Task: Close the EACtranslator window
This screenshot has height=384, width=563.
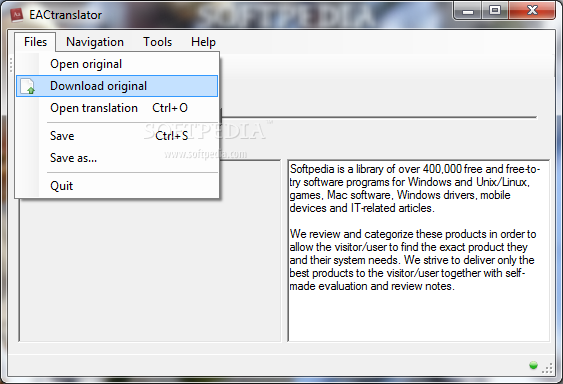Action: pyautogui.click(x=532, y=10)
